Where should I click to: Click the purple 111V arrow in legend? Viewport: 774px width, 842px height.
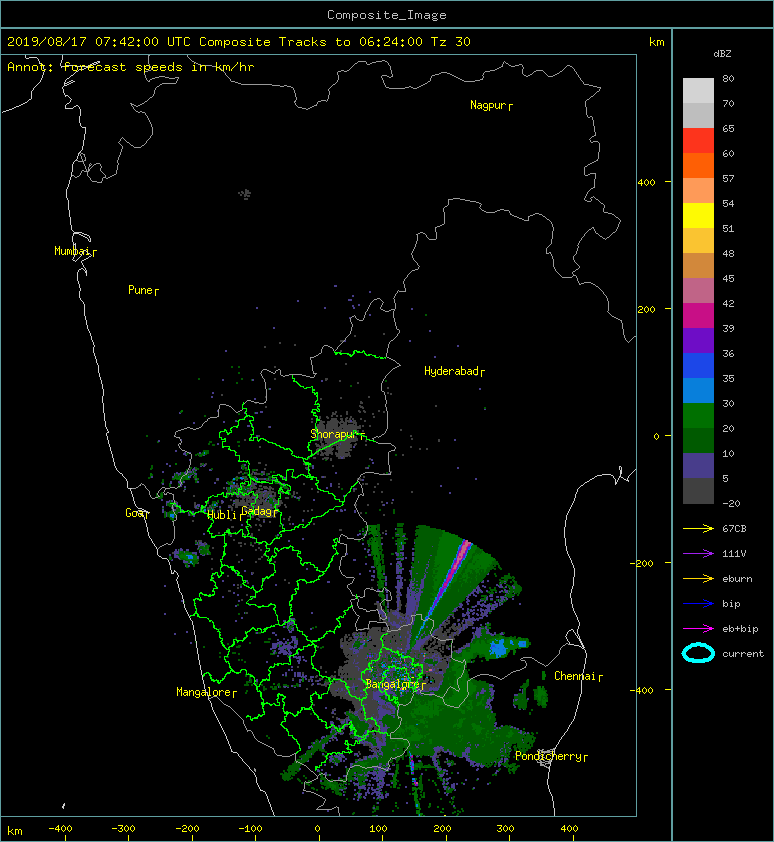[698, 554]
